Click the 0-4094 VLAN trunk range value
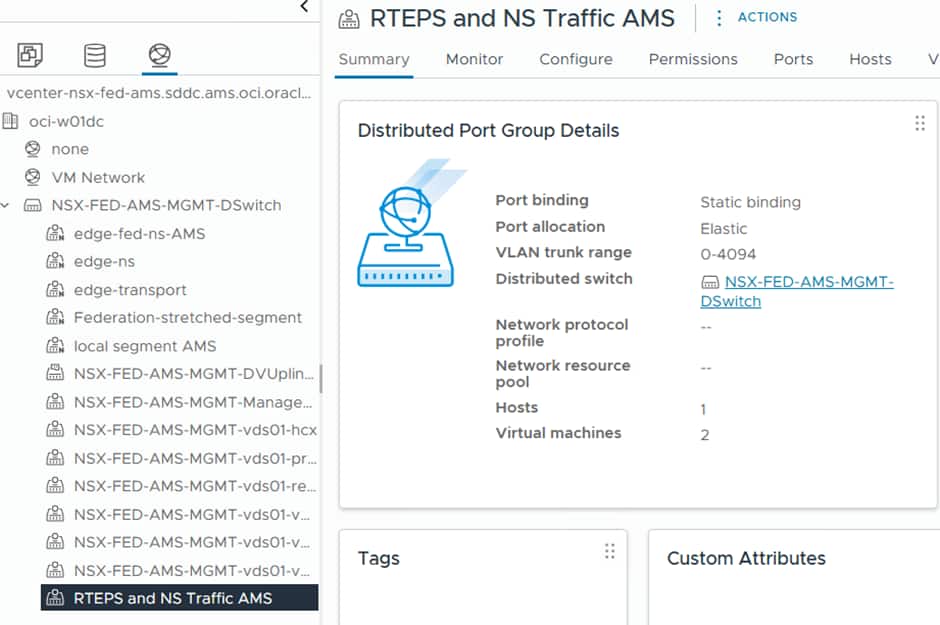 coord(728,254)
